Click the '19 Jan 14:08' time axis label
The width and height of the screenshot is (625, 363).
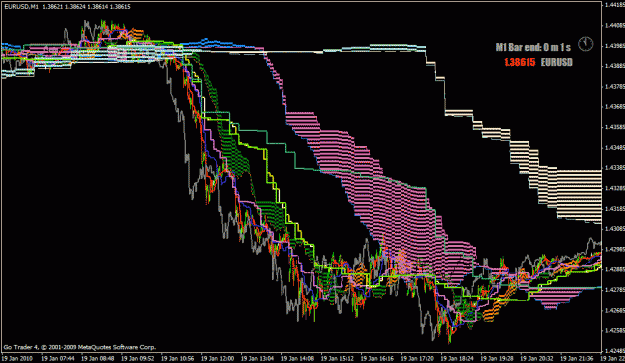click(x=297, y=359)
